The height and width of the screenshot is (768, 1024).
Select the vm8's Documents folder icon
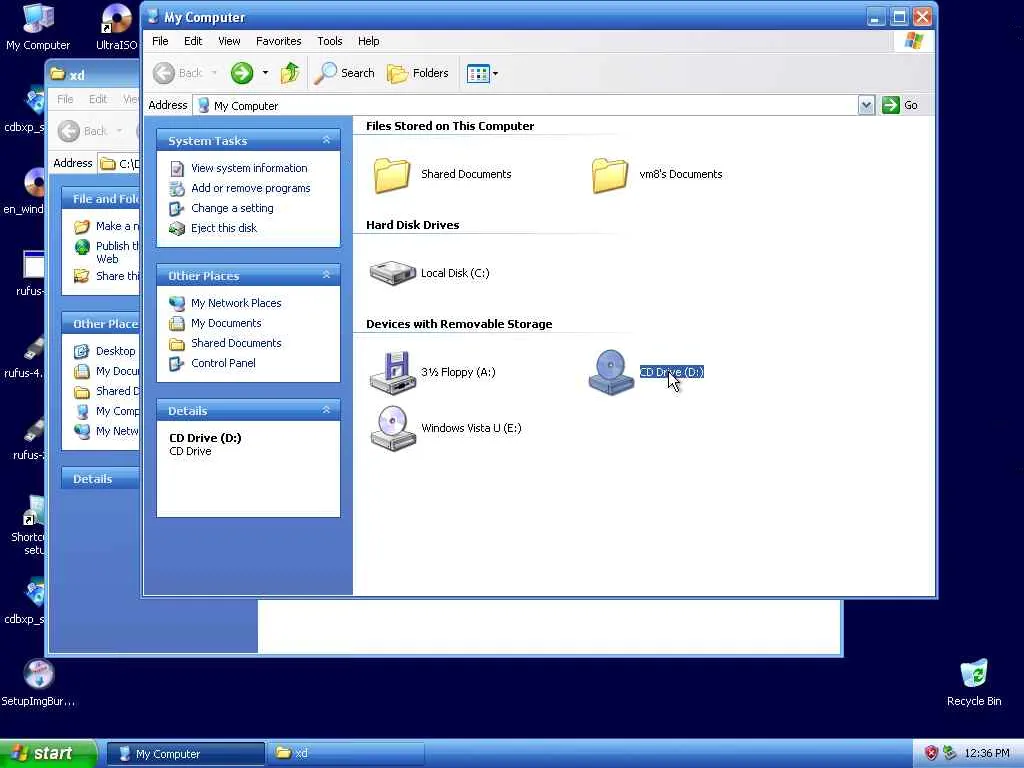pos(610,174)
